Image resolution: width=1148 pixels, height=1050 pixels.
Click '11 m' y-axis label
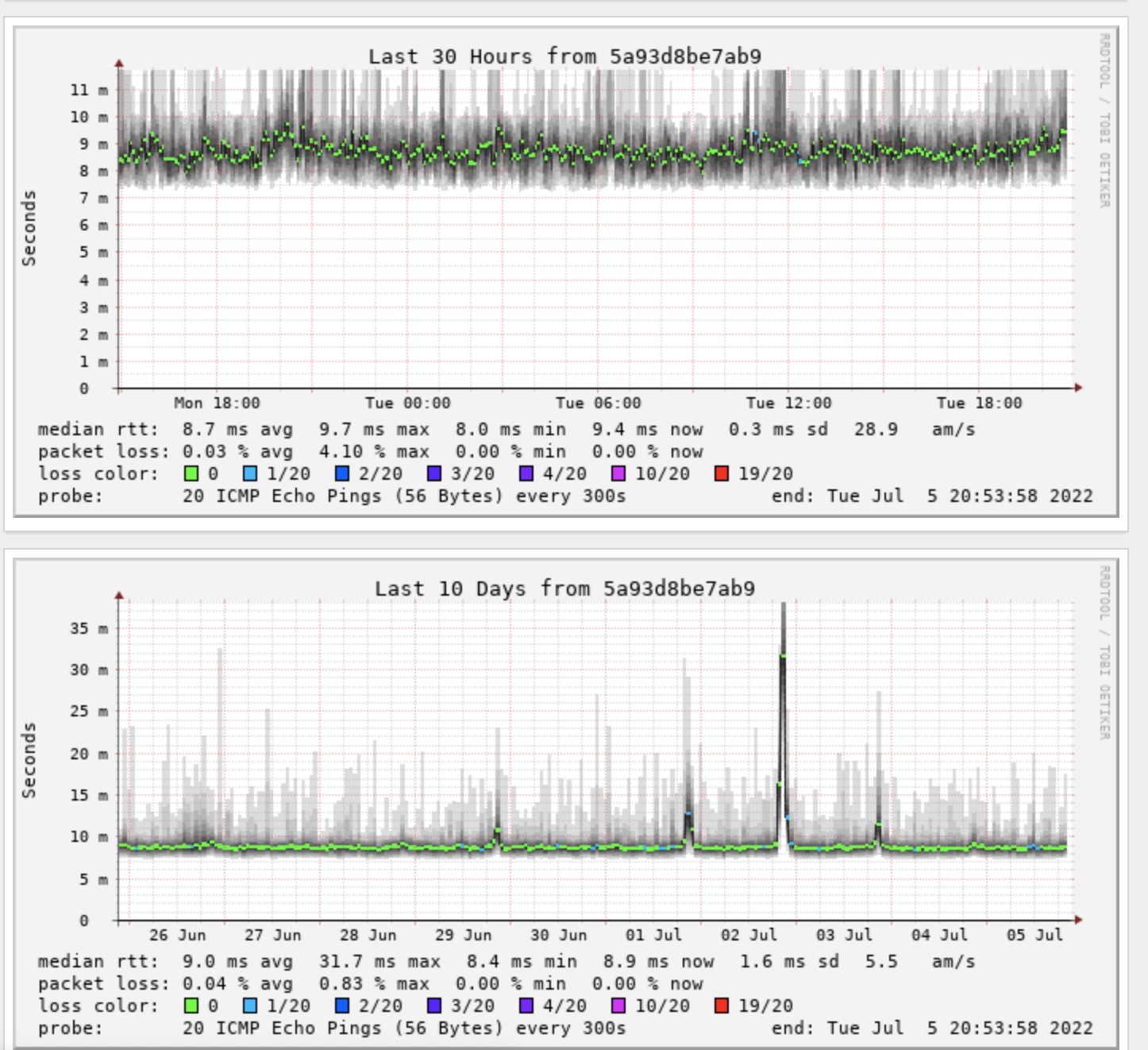pyautogui.click(x=89, y=90)
